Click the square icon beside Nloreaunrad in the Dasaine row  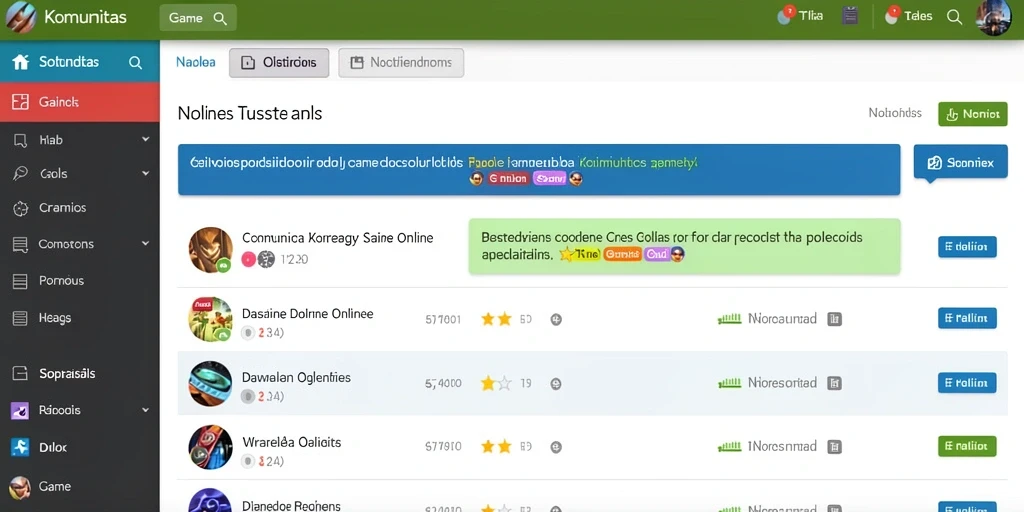click(834, 319)
